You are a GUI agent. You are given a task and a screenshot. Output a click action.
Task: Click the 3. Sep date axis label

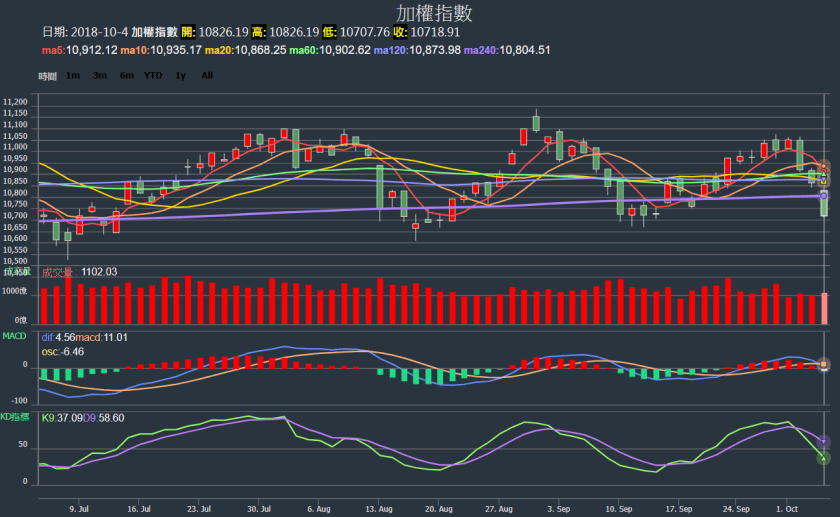pos(559,507)
